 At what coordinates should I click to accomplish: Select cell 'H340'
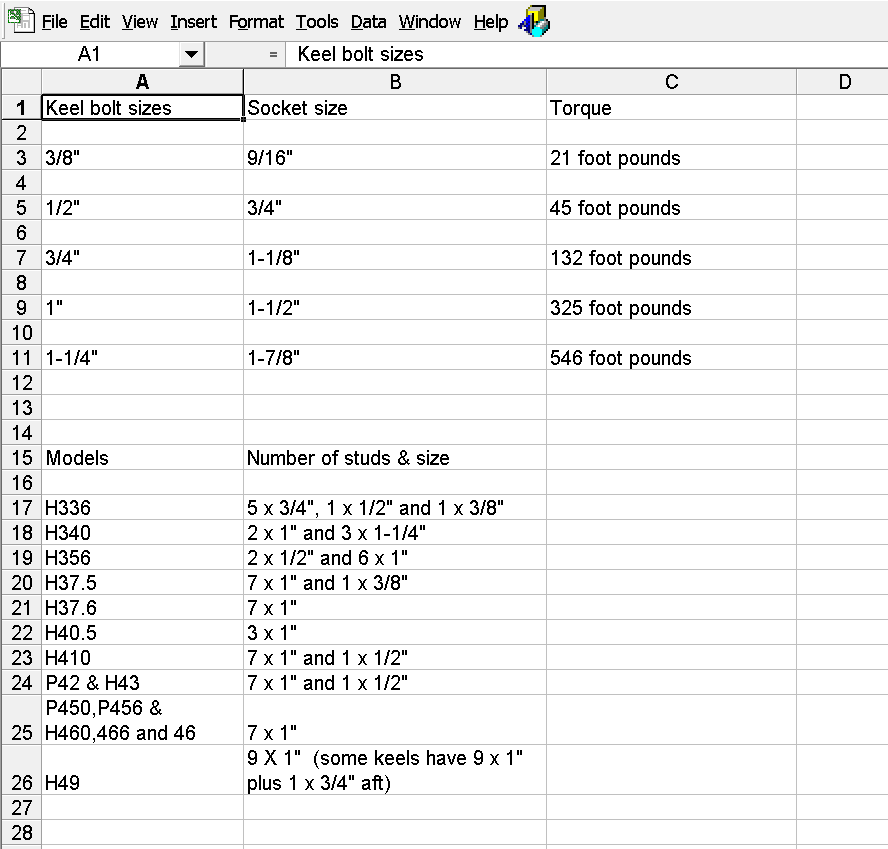point(142,532)
